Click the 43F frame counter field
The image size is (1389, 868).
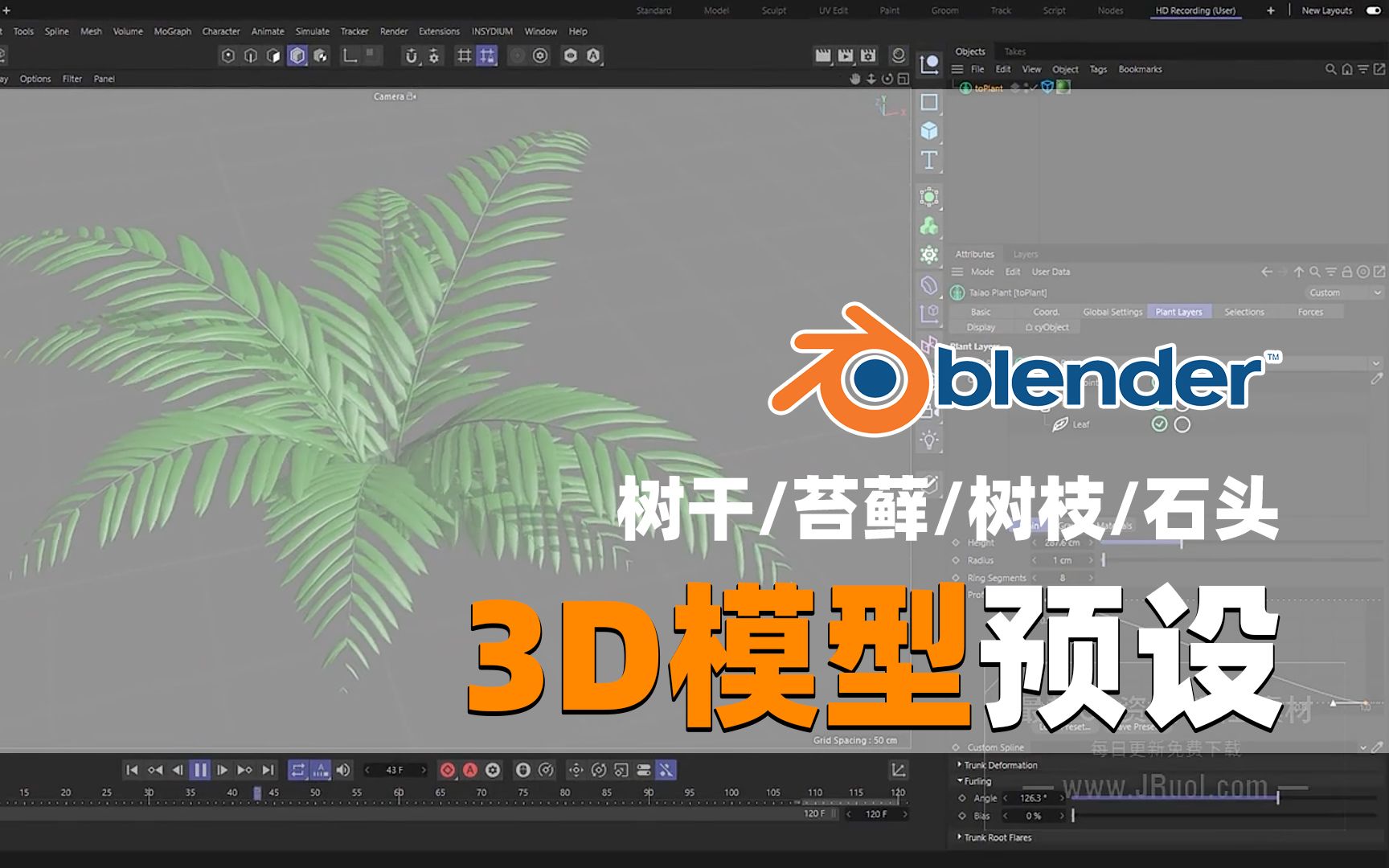394,770
